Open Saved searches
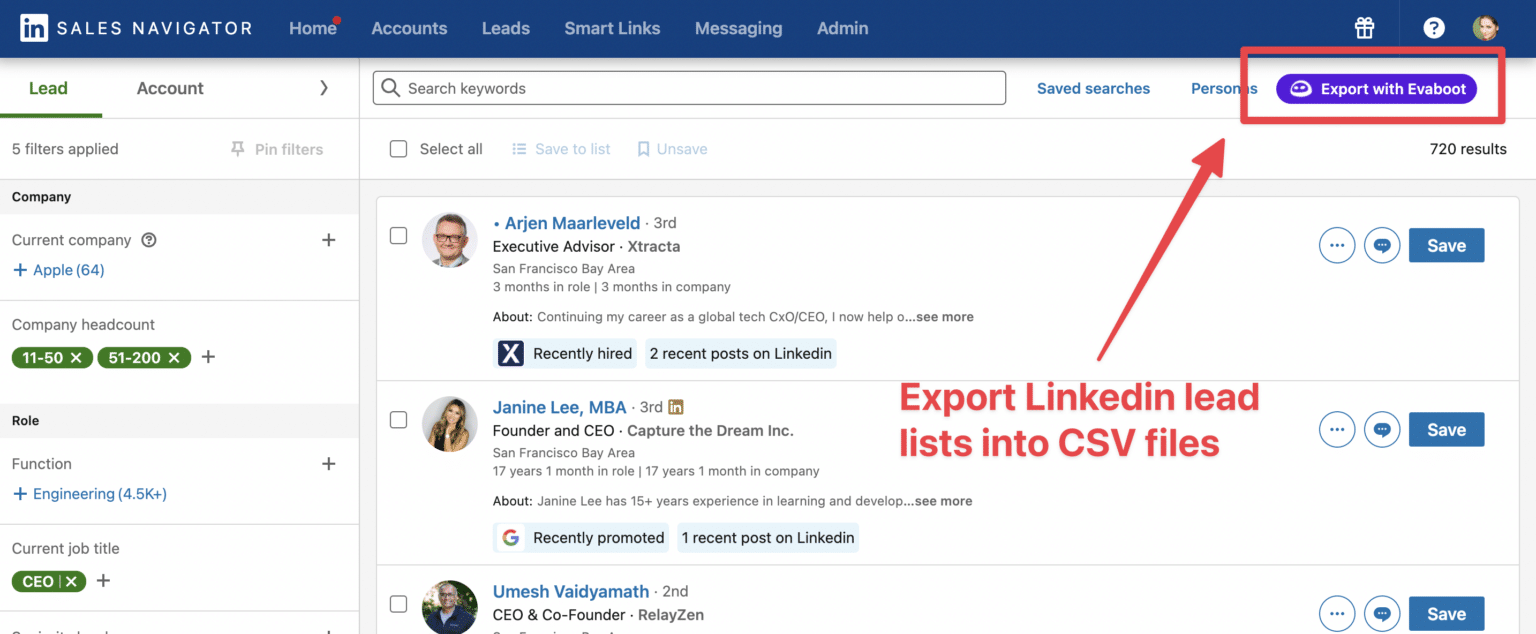This screenshot has height=634, width=1536. (x=1093, y=88)
